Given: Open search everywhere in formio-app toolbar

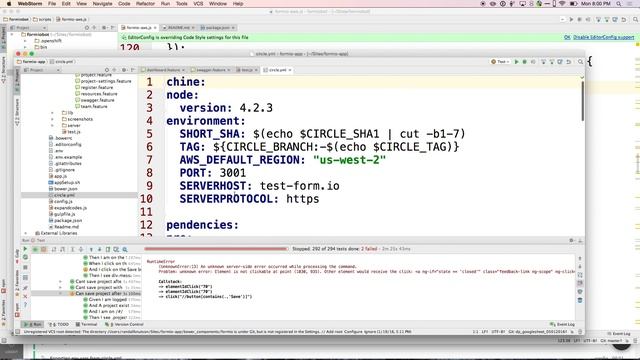Looking at the screenshot, I should point(580,62).
